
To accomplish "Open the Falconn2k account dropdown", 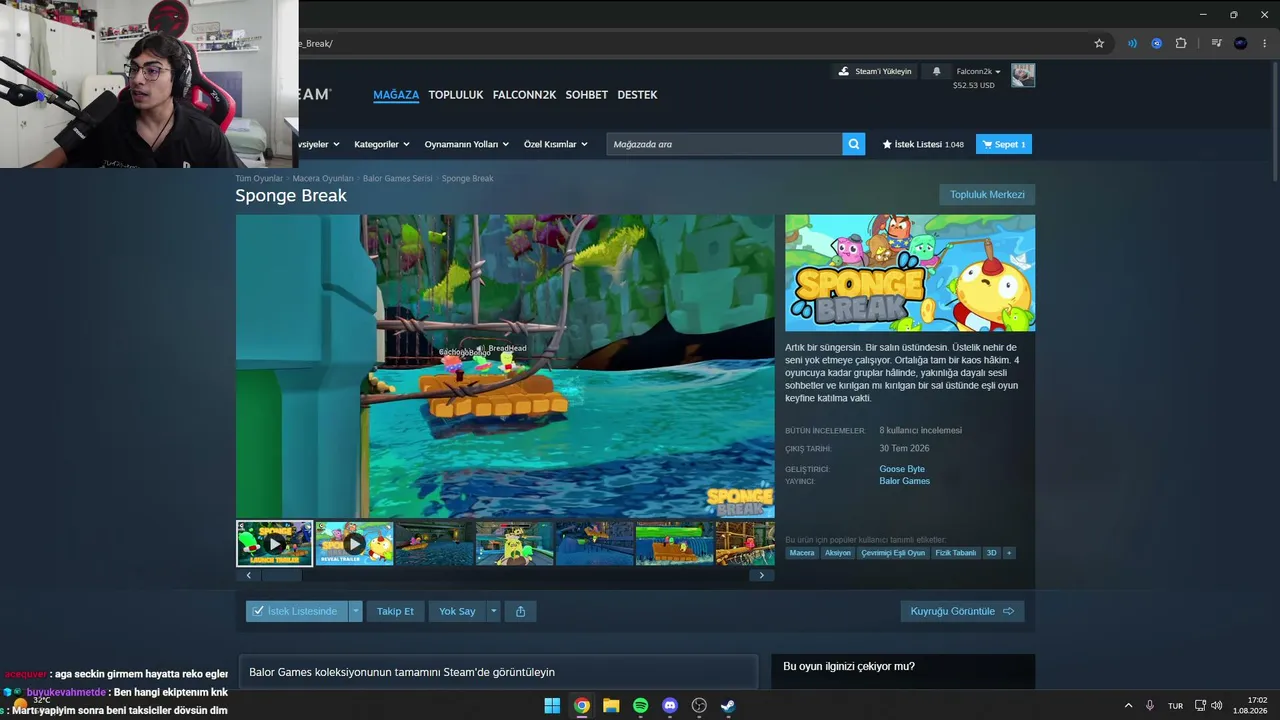I will point(979,71).
